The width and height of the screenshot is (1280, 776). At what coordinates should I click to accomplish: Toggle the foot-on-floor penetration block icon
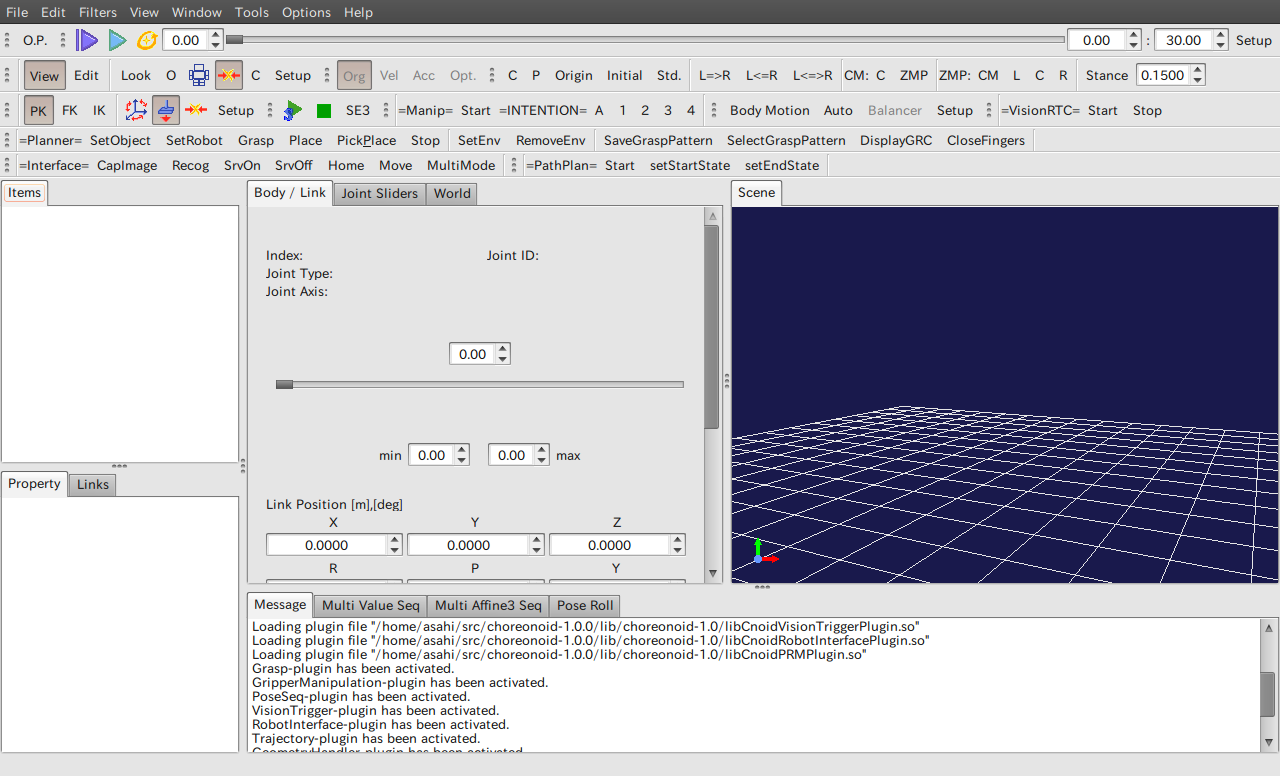(x=166, y=110)
